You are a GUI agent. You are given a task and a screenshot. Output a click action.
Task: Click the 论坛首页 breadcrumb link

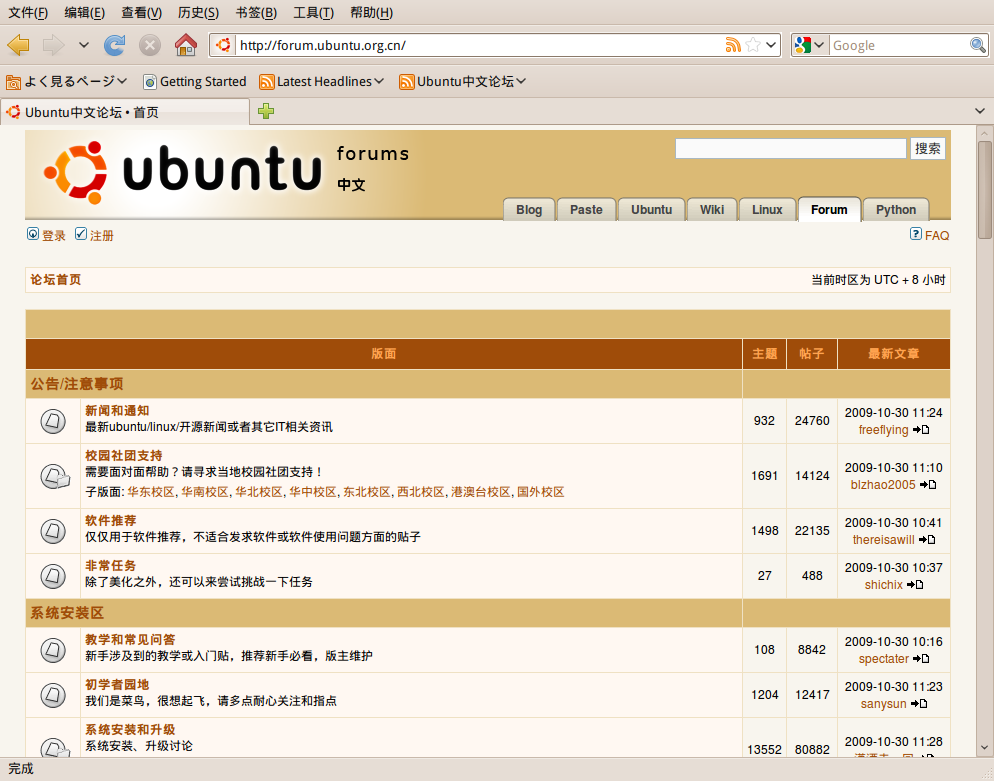tap(56, 280)
